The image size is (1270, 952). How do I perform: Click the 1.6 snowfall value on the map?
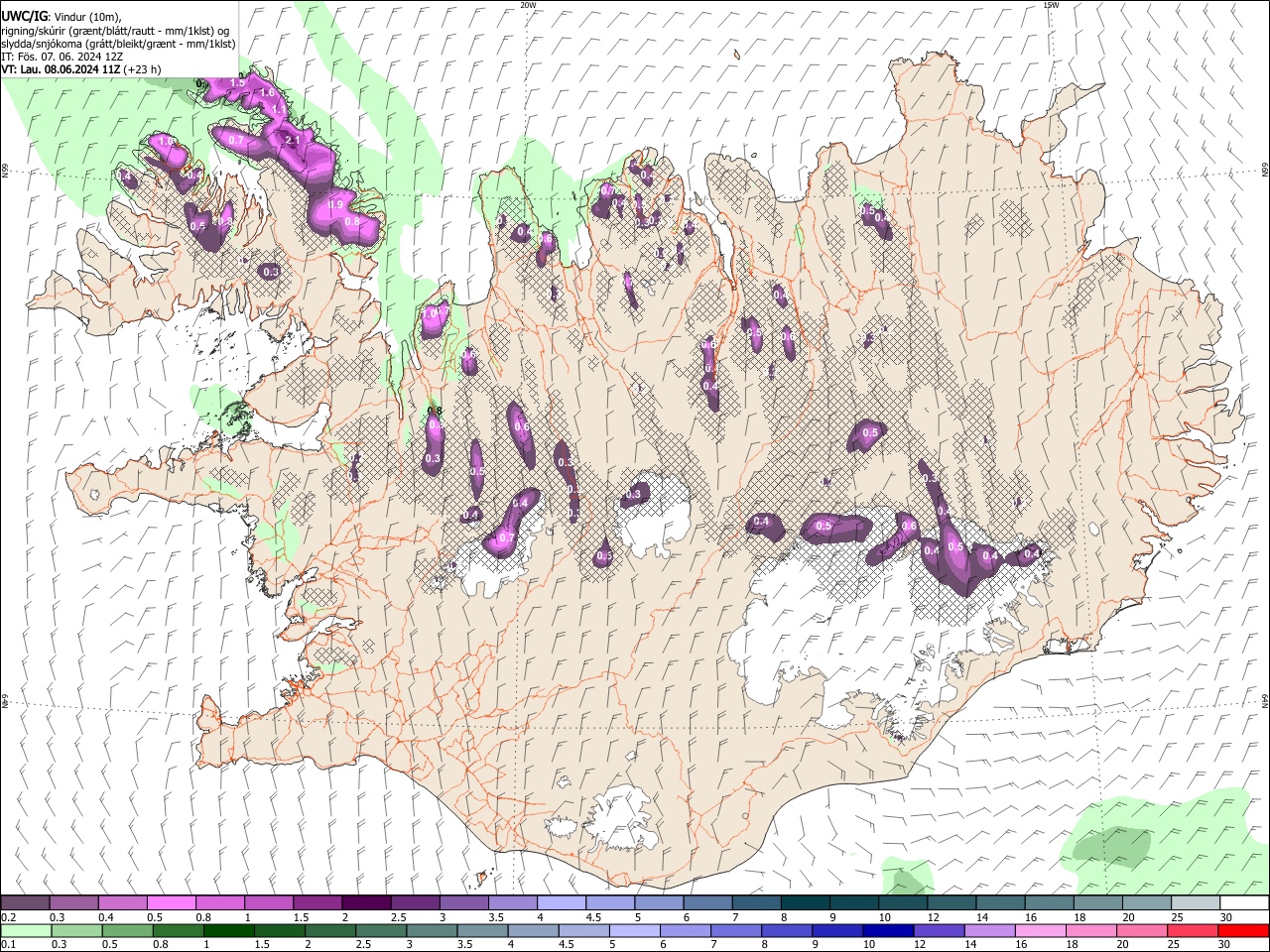pos(267,92)
